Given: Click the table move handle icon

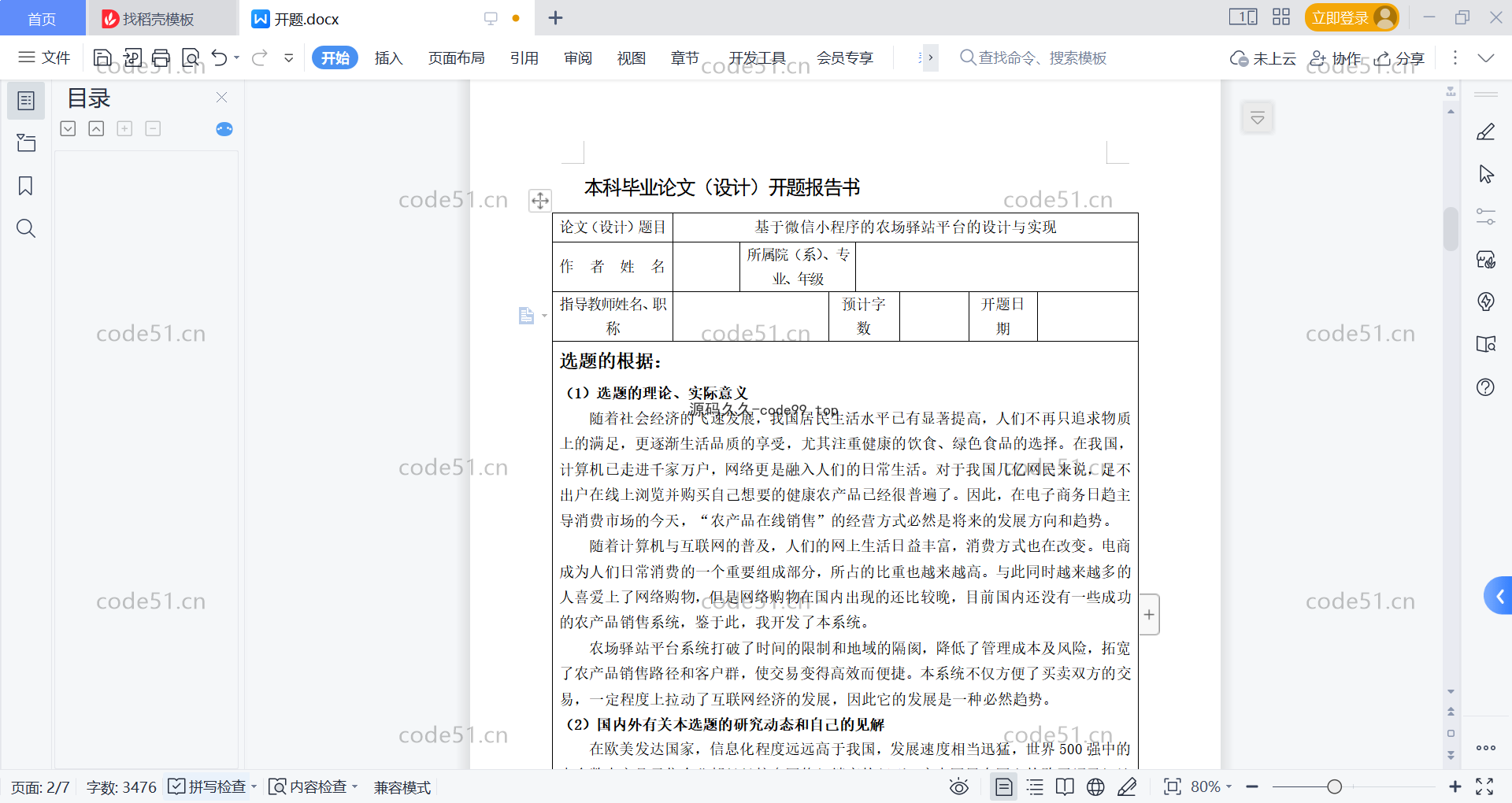Looking at the screenshot, I should pyautogui.click(x=539, y=201).
